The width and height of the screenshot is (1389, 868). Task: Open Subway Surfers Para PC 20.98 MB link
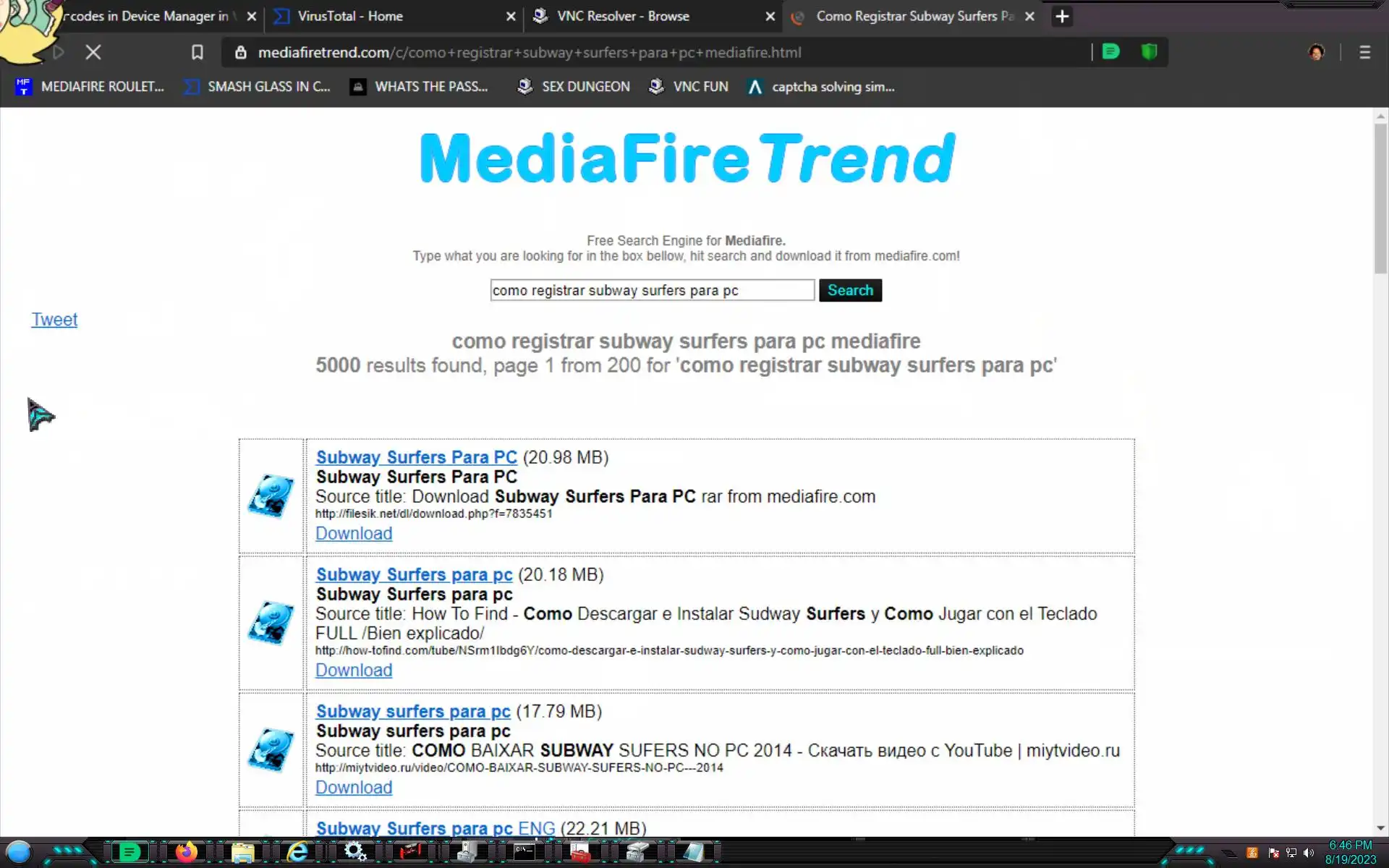coord(416,457)
